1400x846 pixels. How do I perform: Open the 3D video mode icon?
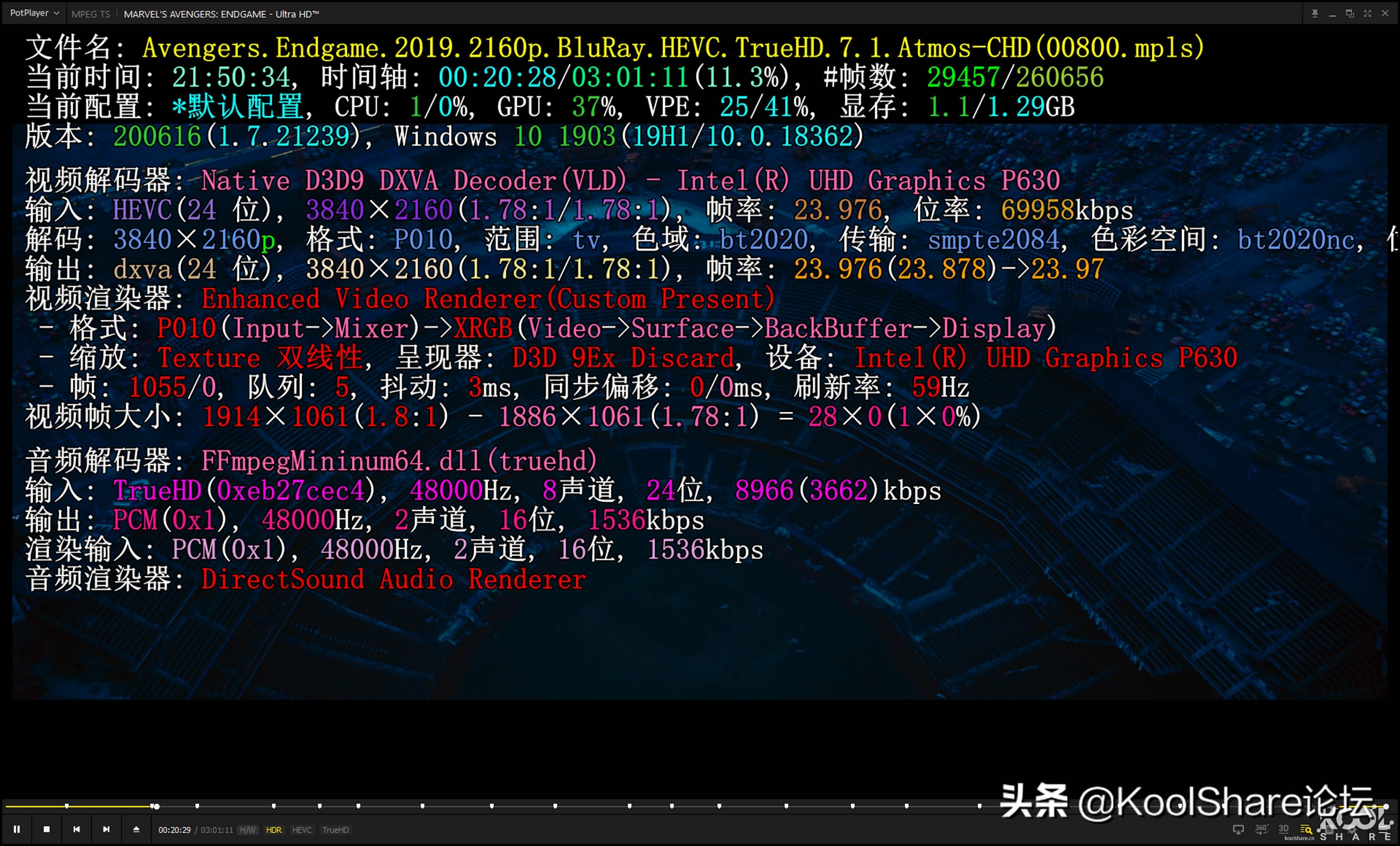(1284, 829)
